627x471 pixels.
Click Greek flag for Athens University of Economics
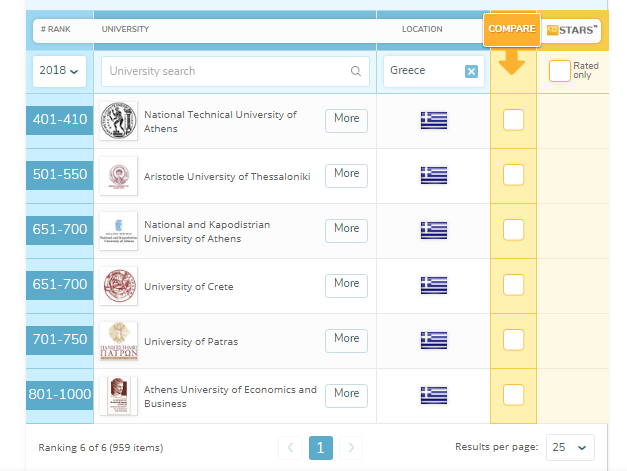click(x=434, y=395)
